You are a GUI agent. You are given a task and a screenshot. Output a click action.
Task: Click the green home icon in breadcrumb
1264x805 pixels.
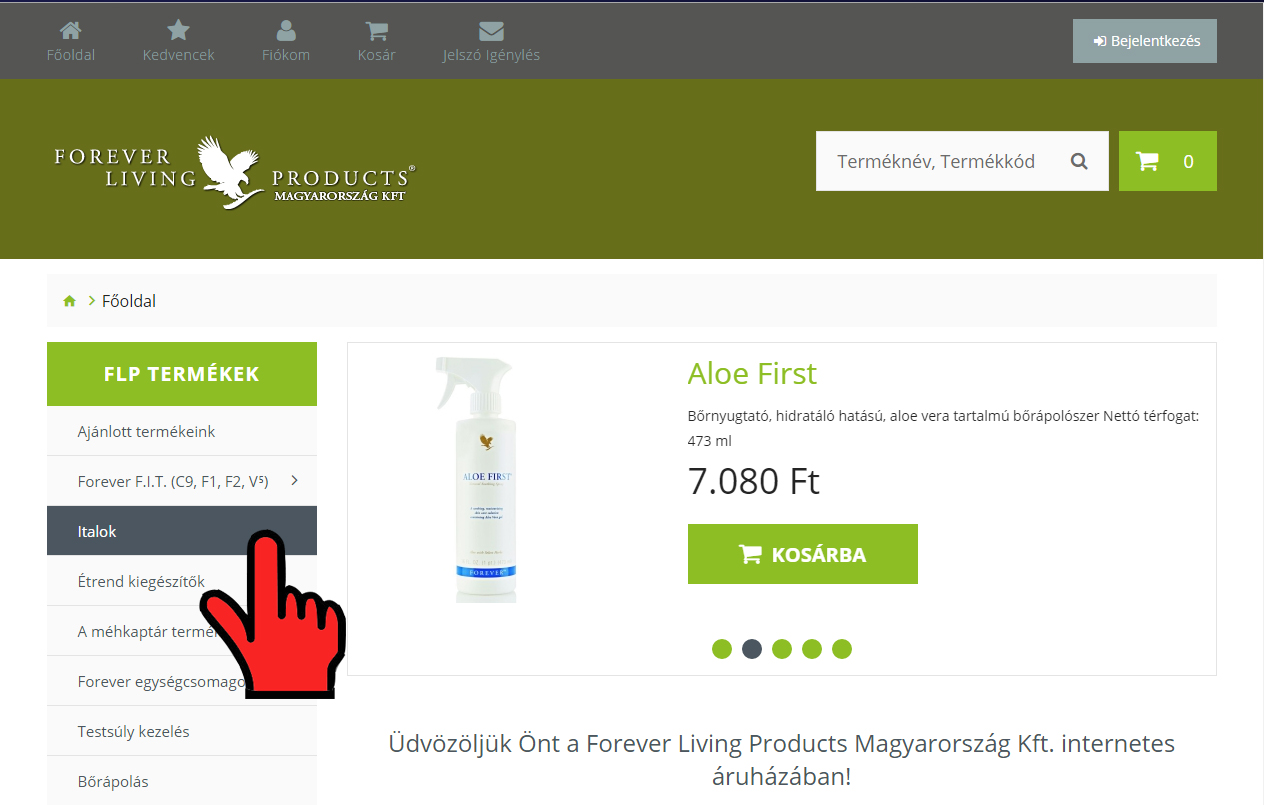point(69,301)
